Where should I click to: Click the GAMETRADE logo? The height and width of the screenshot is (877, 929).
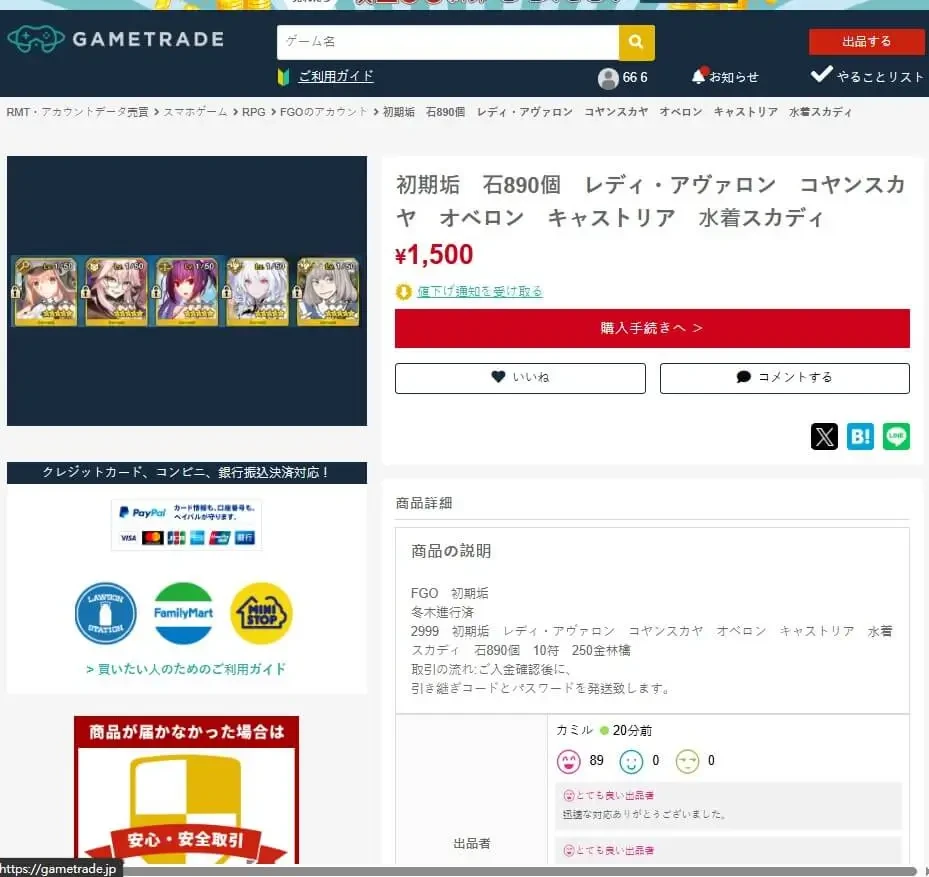click(x=116, y=39)
